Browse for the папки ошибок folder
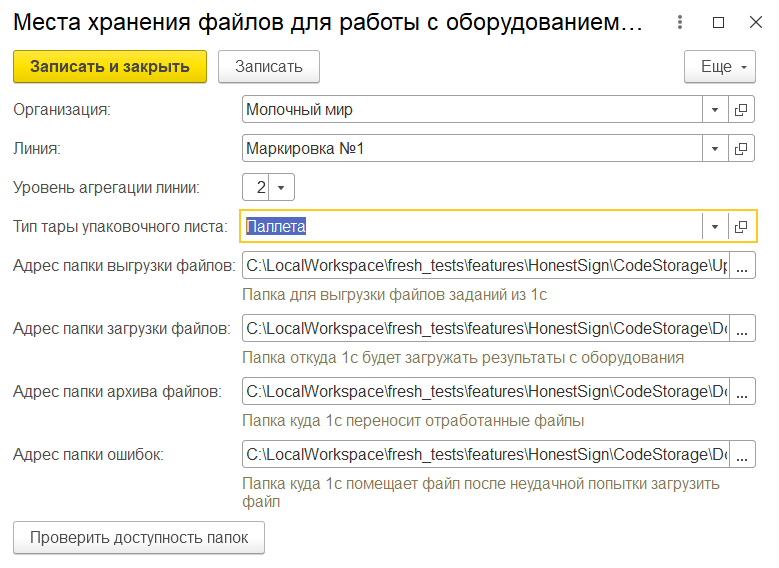This screenshot has height=568, width=779. [742, 454]
